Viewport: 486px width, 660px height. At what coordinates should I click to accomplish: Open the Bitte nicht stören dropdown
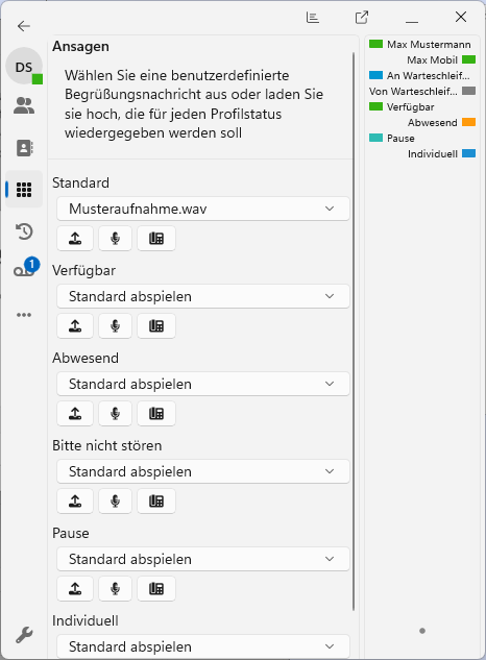pyautogui.click(x=203, y=471)
